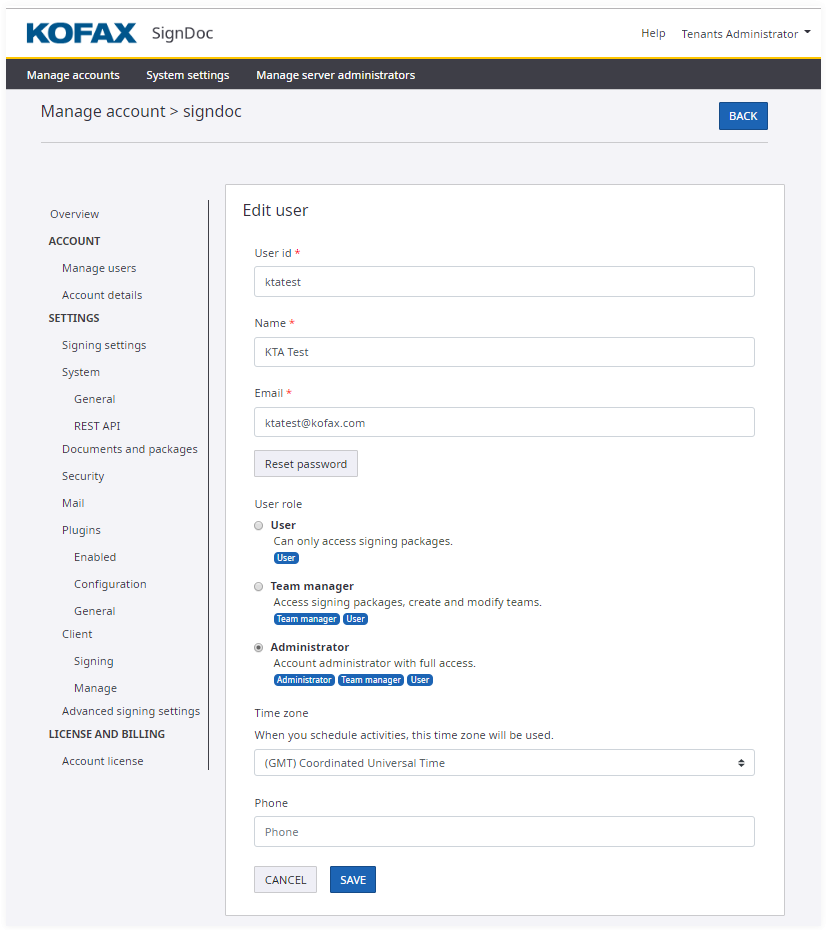Open the Help link
827x932 pixels.
tap(653, 34)
